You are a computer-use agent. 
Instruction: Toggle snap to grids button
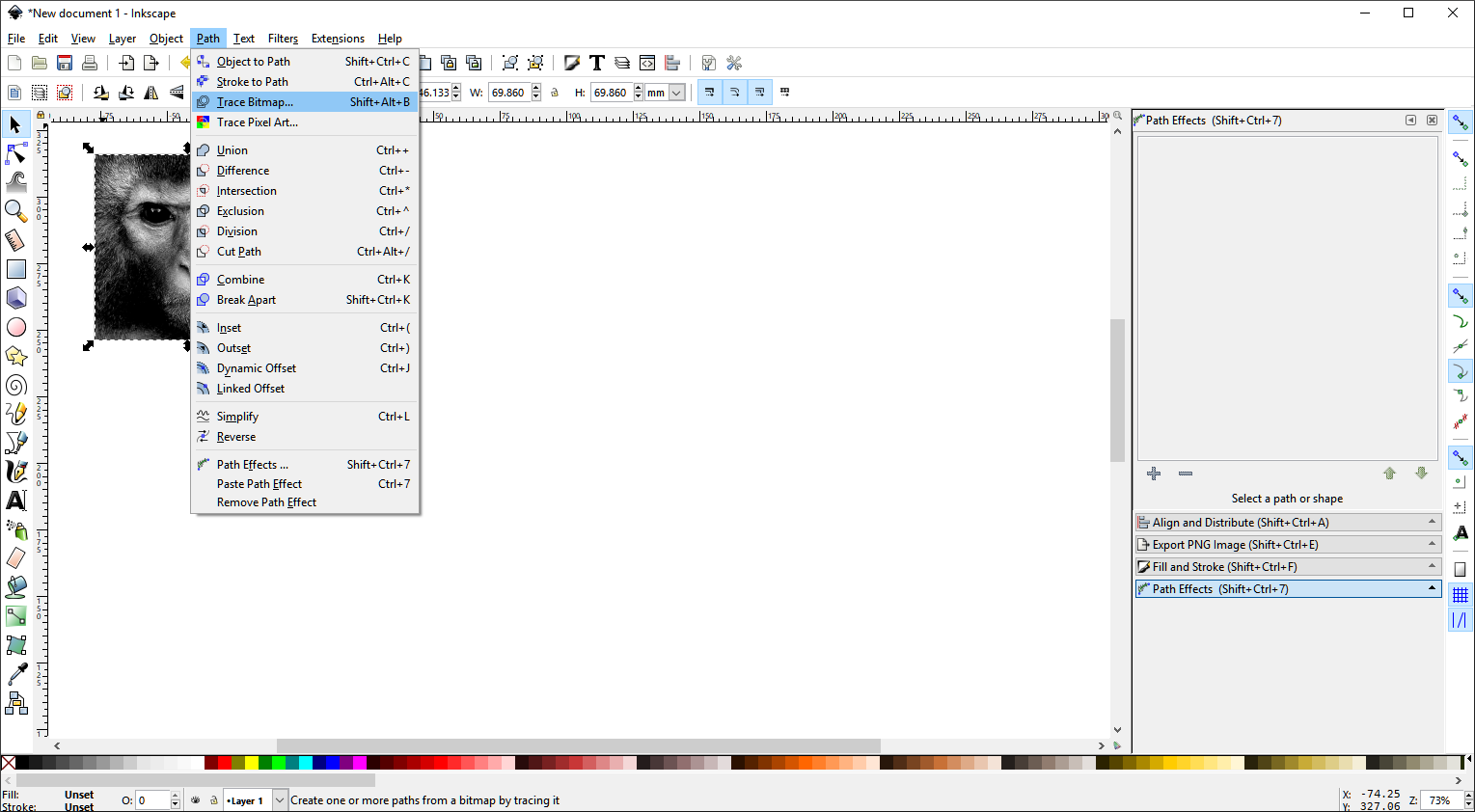tap(1461, 595)
